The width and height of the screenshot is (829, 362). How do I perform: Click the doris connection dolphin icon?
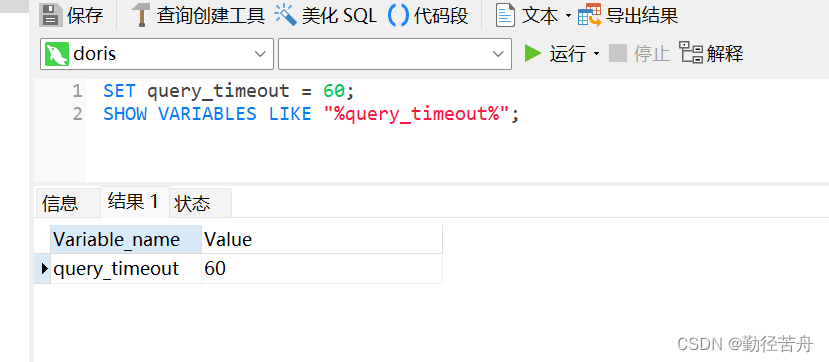[x=57, y=54]
